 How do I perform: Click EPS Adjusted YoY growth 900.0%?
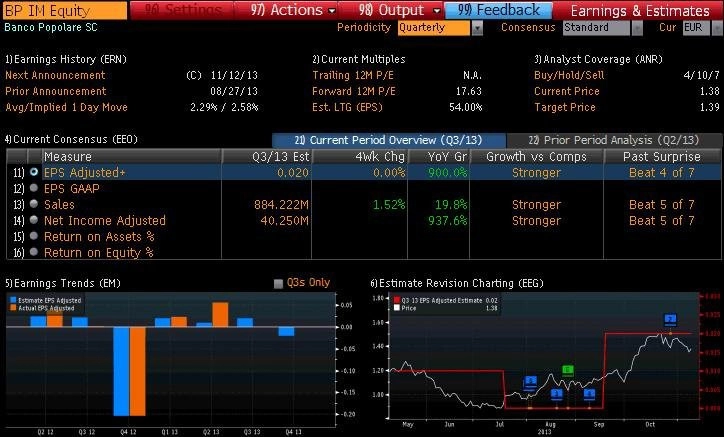pos(447,172)
